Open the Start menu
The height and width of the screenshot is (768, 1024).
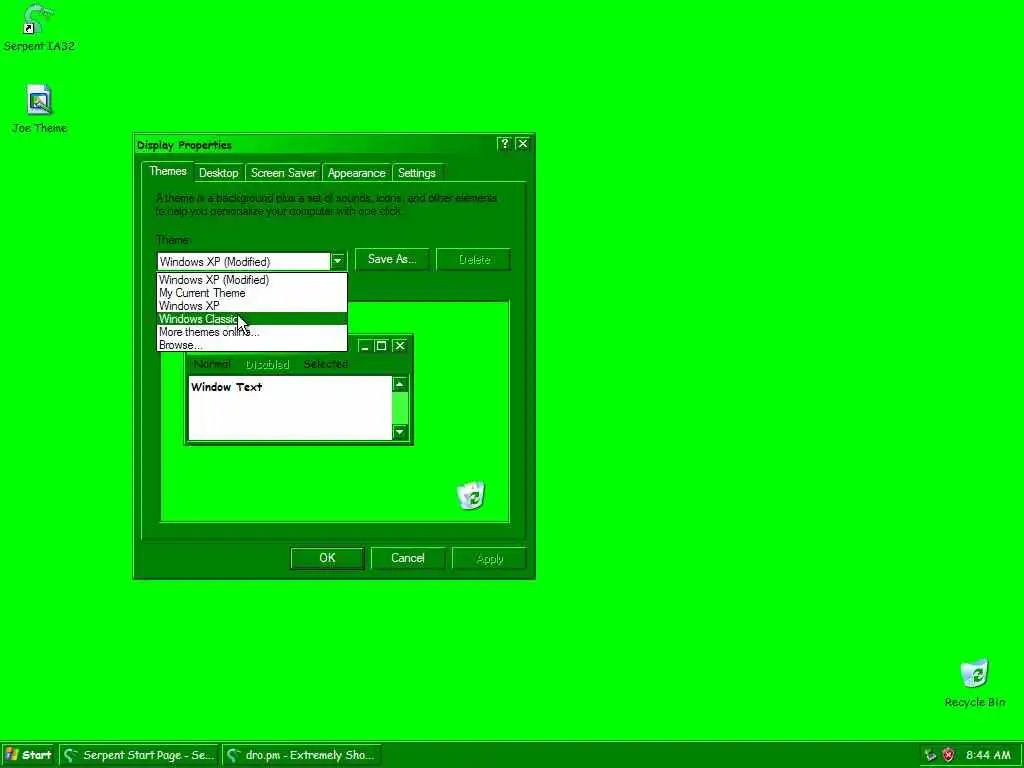click(x=28, y=755)
